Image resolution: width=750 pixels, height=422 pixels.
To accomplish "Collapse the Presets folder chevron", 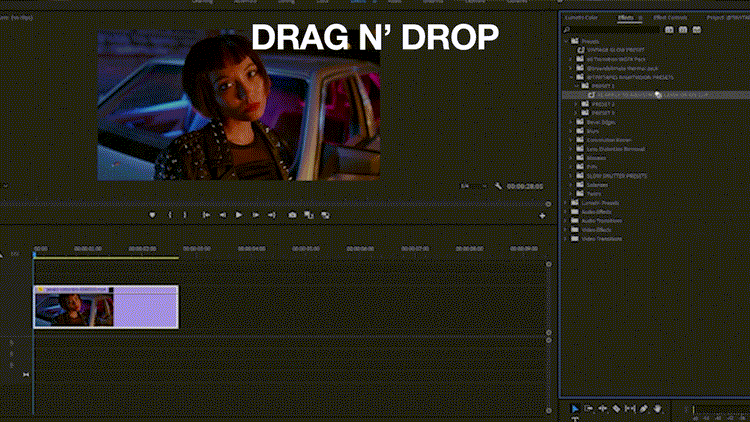I will [x=566, y=41].
